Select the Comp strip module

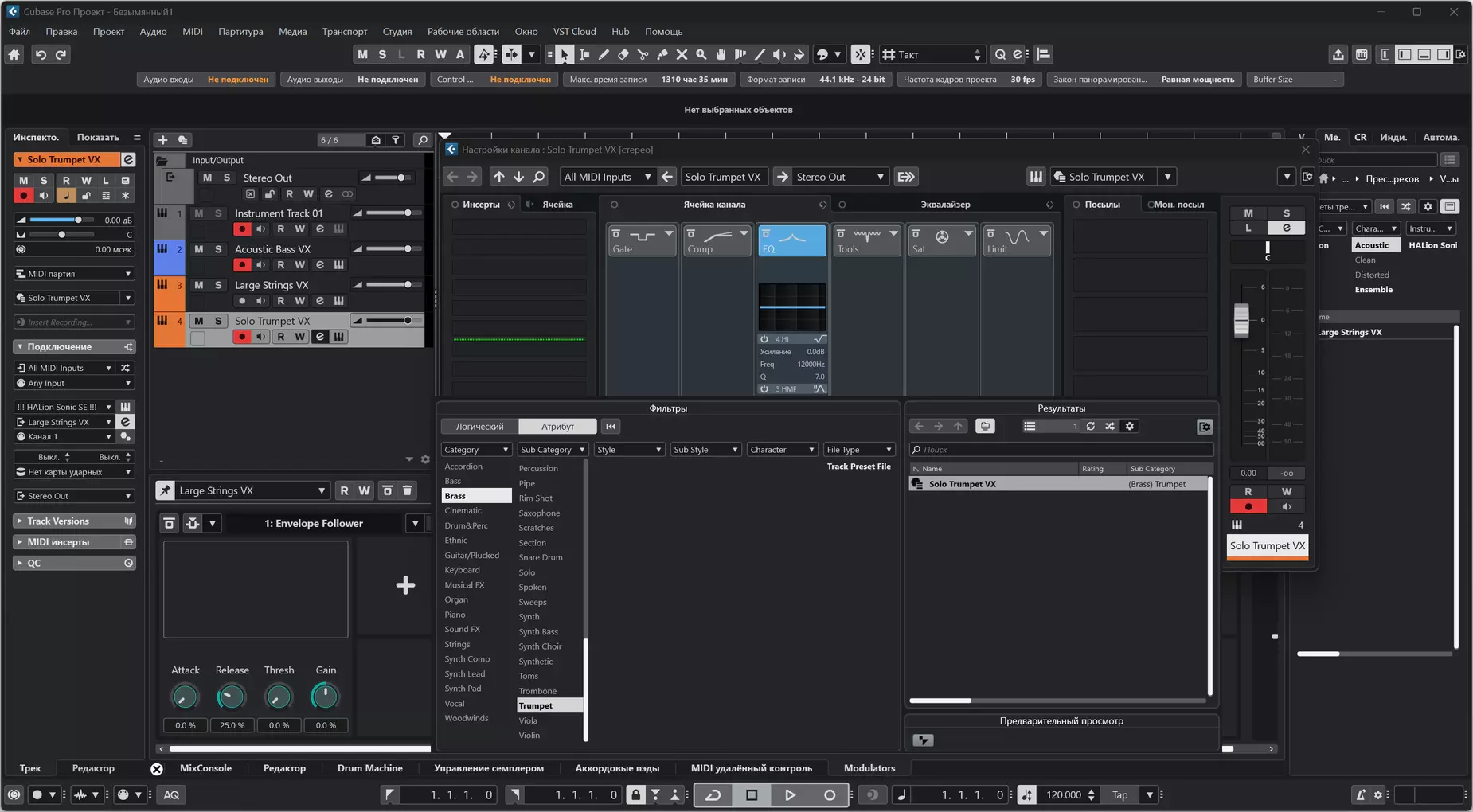pyautogui.click(x=717, y=240)
